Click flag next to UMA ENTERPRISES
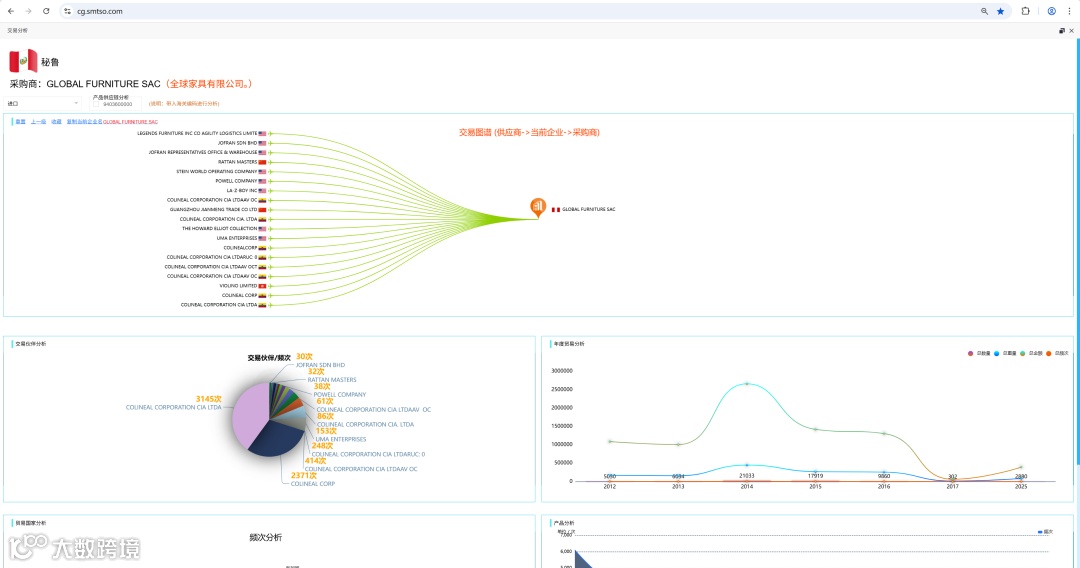Screen dimensions: 1080x568 pos(262,238)
